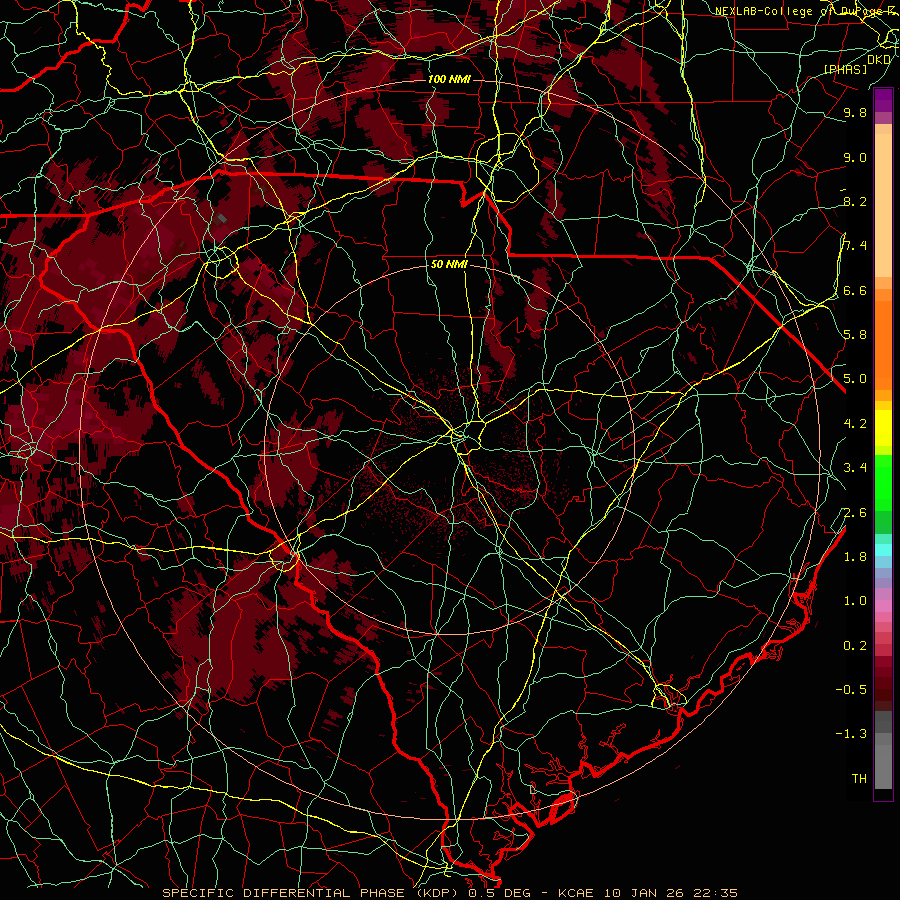Image resolution: width=900 pixels, height=900 pixels.
Task: Select the 4.2 scale value
Action: 855,424
